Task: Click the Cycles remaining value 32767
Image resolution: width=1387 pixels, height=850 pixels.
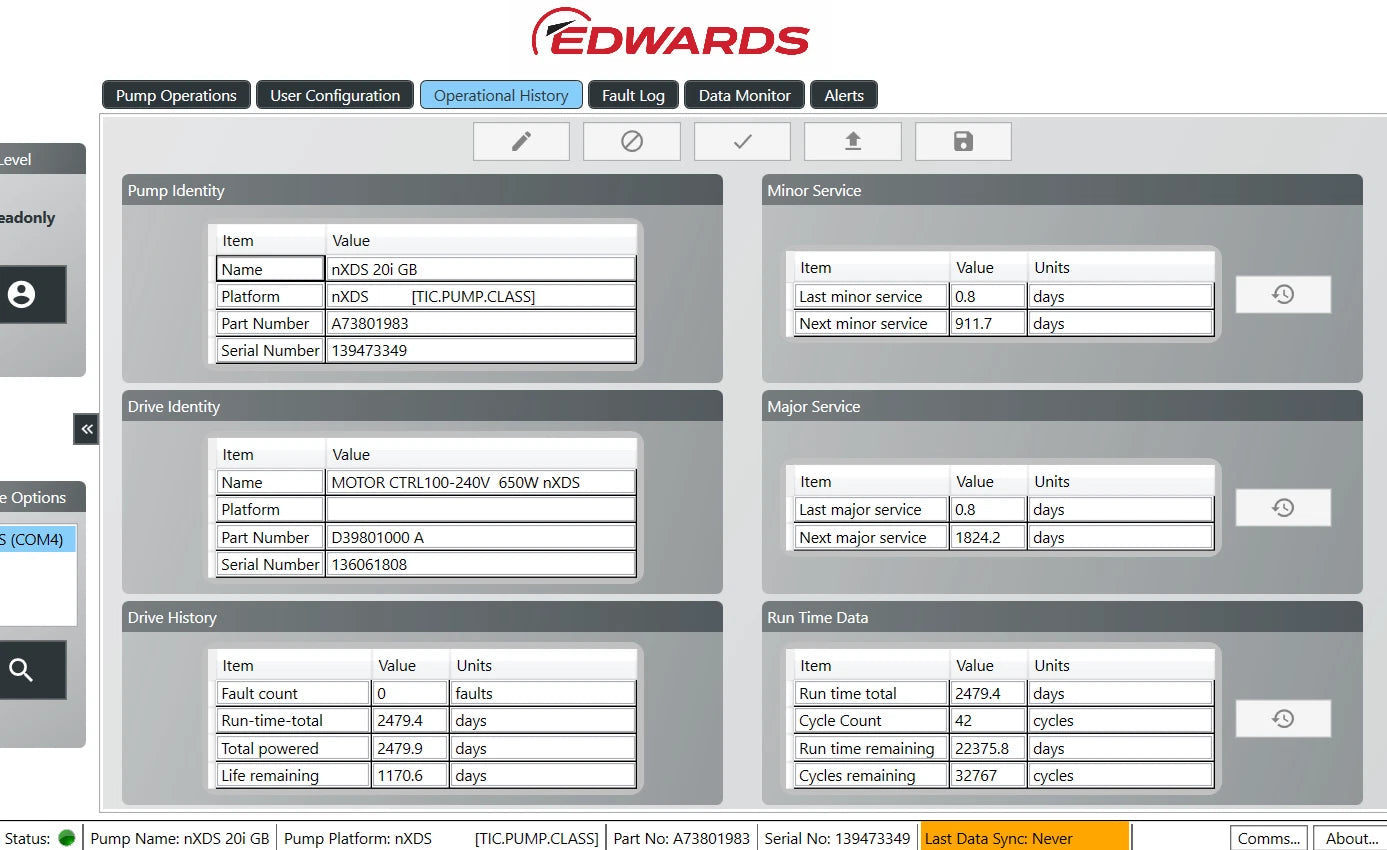Action: (x=988, y=775)
